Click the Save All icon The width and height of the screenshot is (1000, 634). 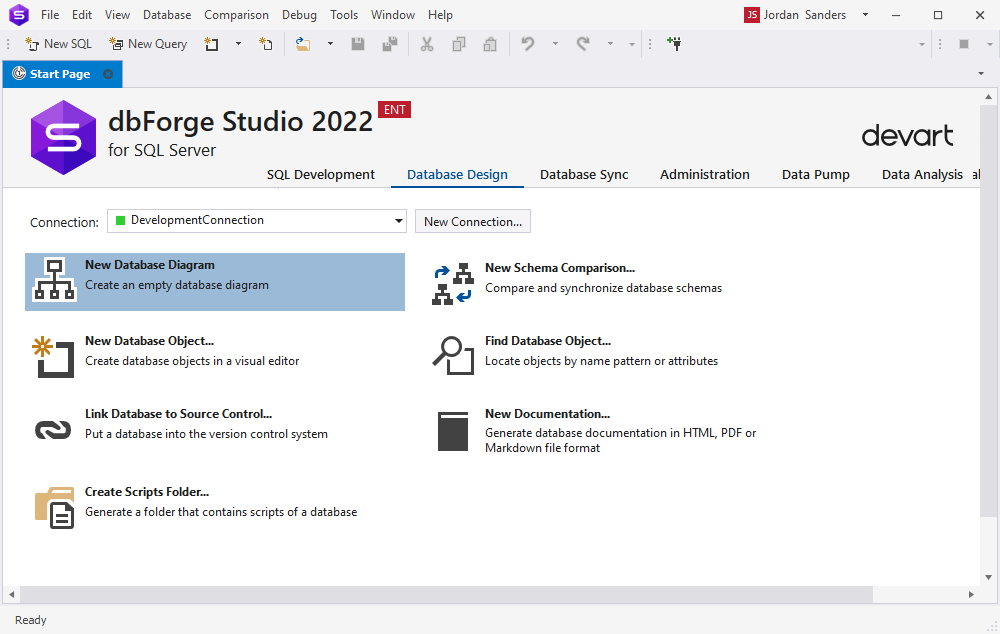[390, 44]
